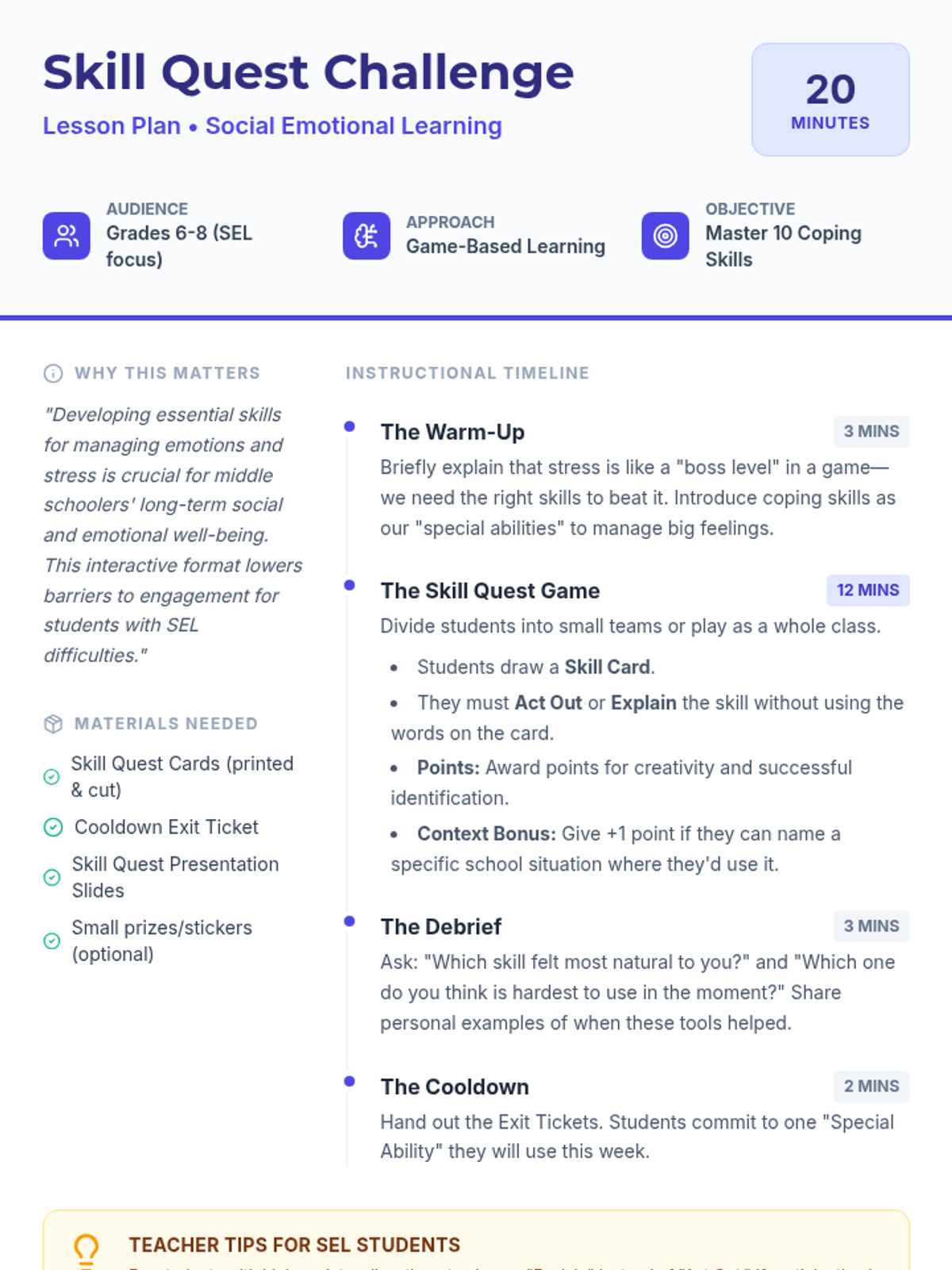Click the Approach brain icon
This screenshot has height=1270, width=952.
[x=367, y=236]
